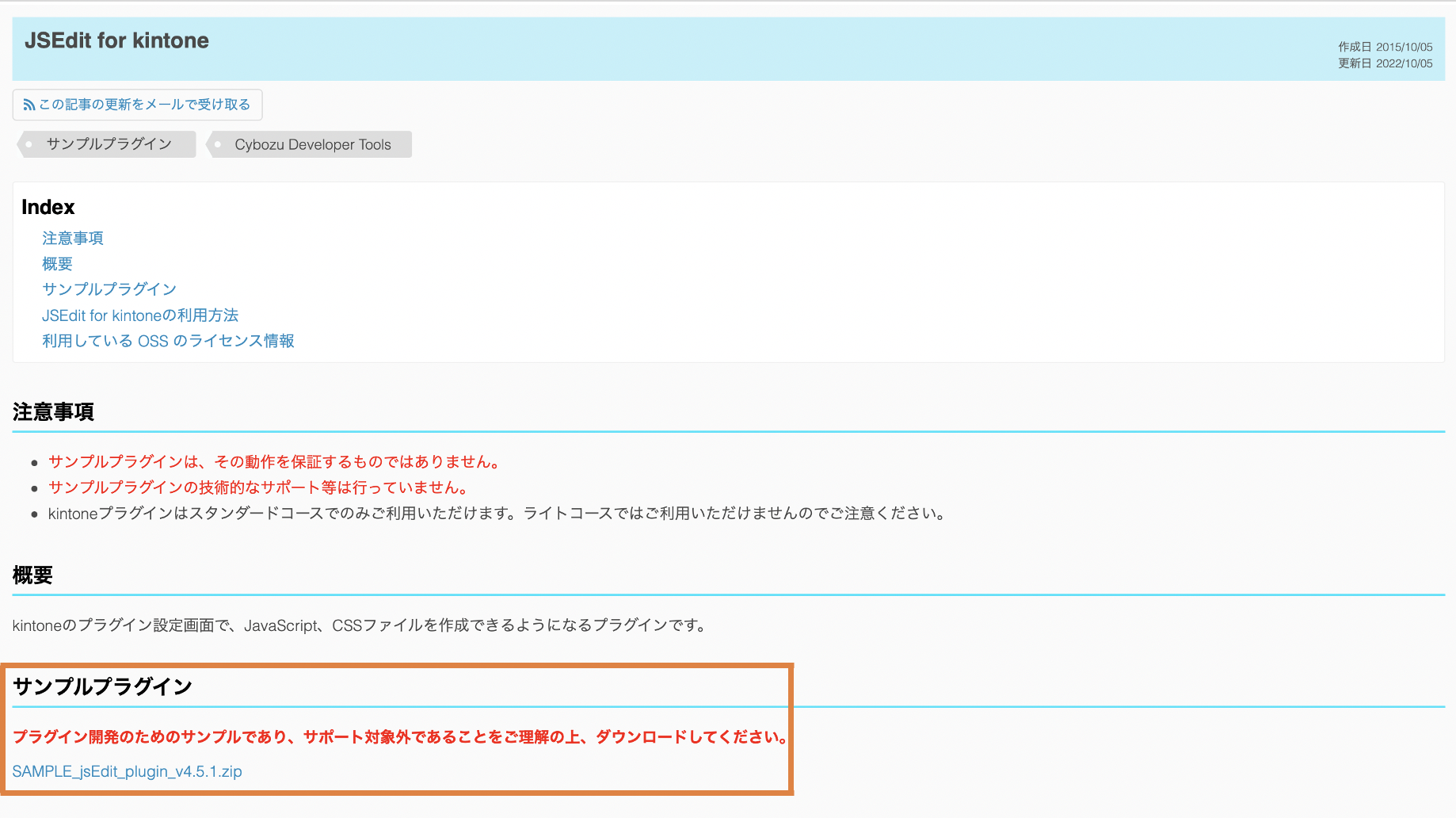Click the 作成日 2015/10/05 date
The height and width of the screenshot is (818, 1456).
coord(1385,47)
